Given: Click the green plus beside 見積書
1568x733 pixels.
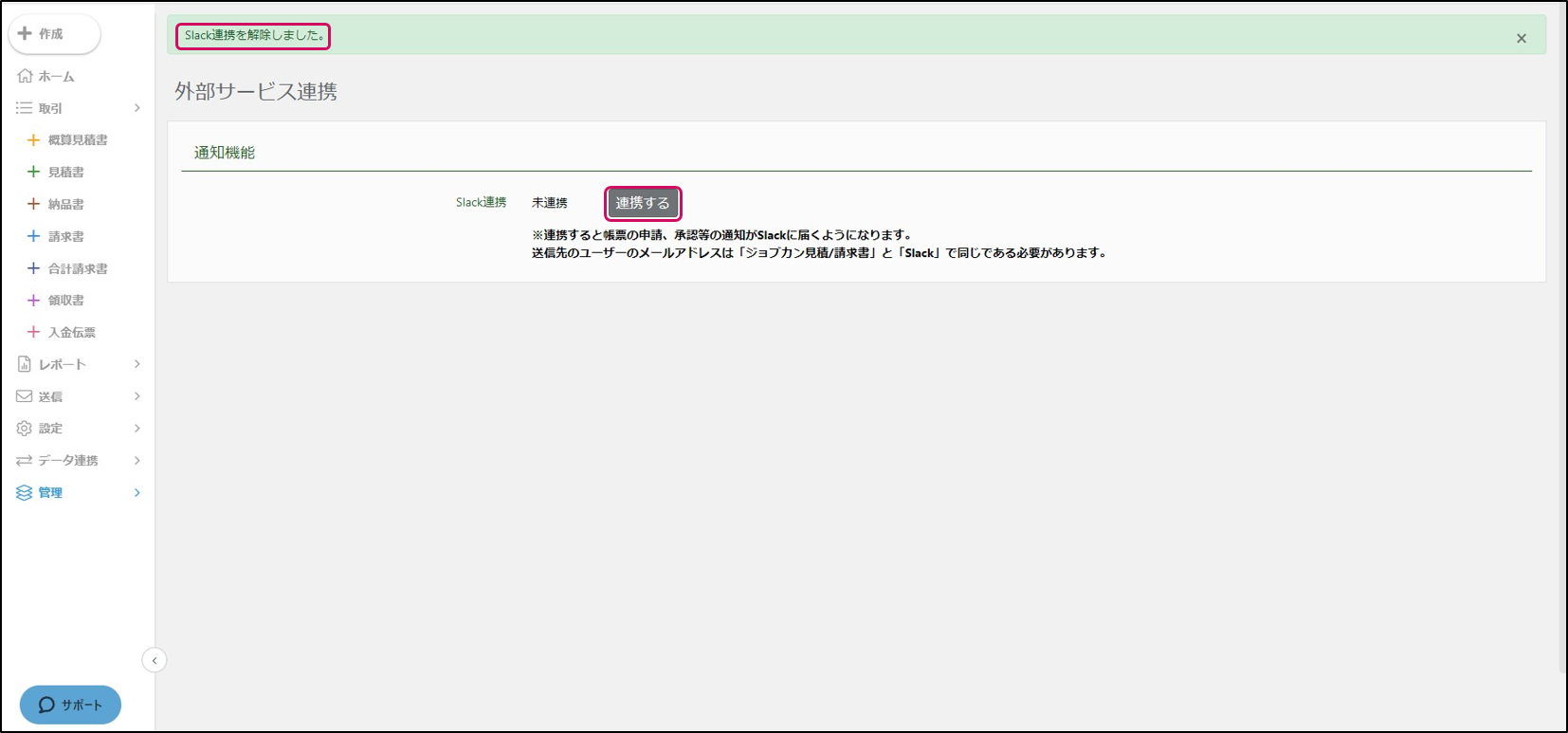Looking at the screenshot, I should point(33,172).
